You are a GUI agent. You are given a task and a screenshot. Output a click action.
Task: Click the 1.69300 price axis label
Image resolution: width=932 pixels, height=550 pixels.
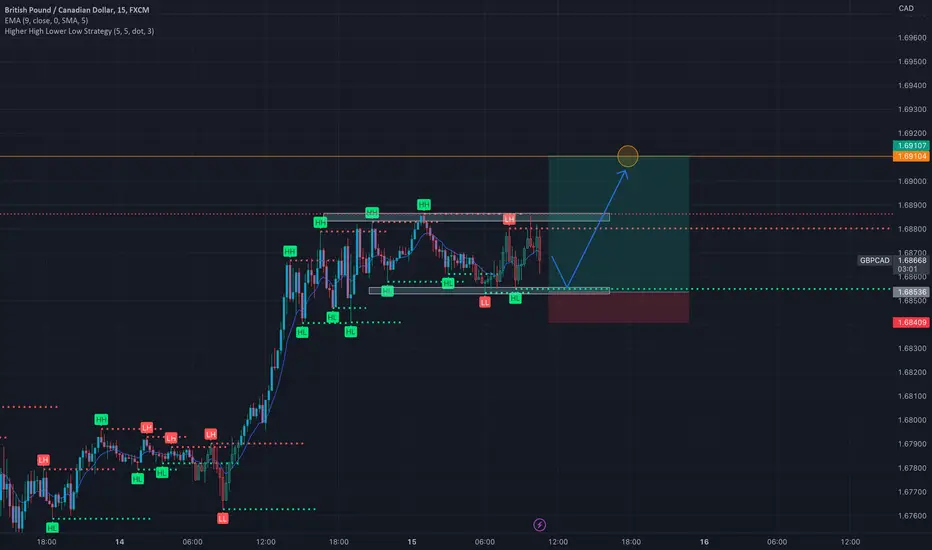912,109
